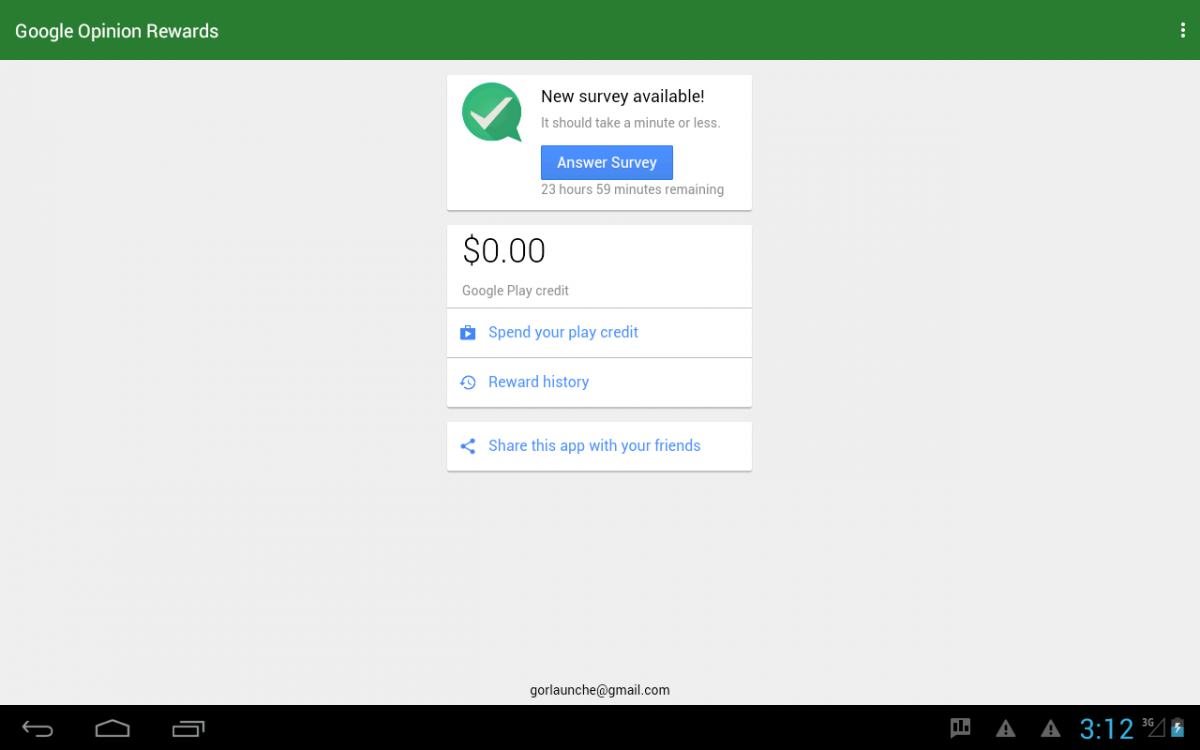Click the board notification icon in status bar
1200x750 pixels.
(960, 728)
